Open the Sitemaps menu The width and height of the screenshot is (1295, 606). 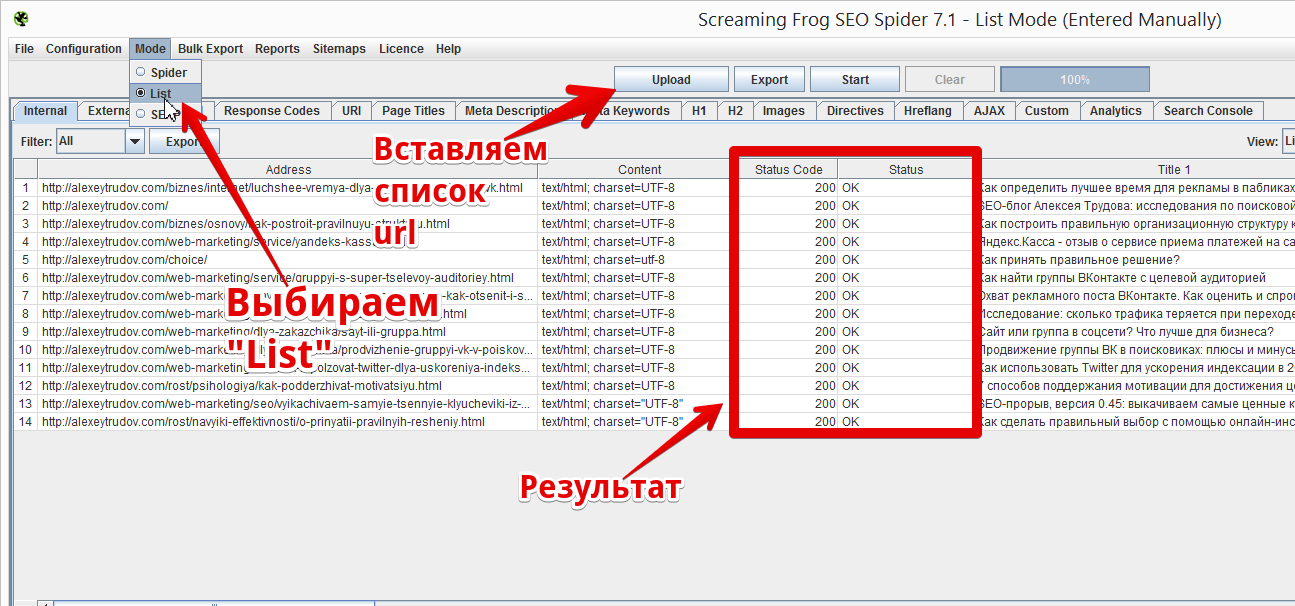(339, 49)
